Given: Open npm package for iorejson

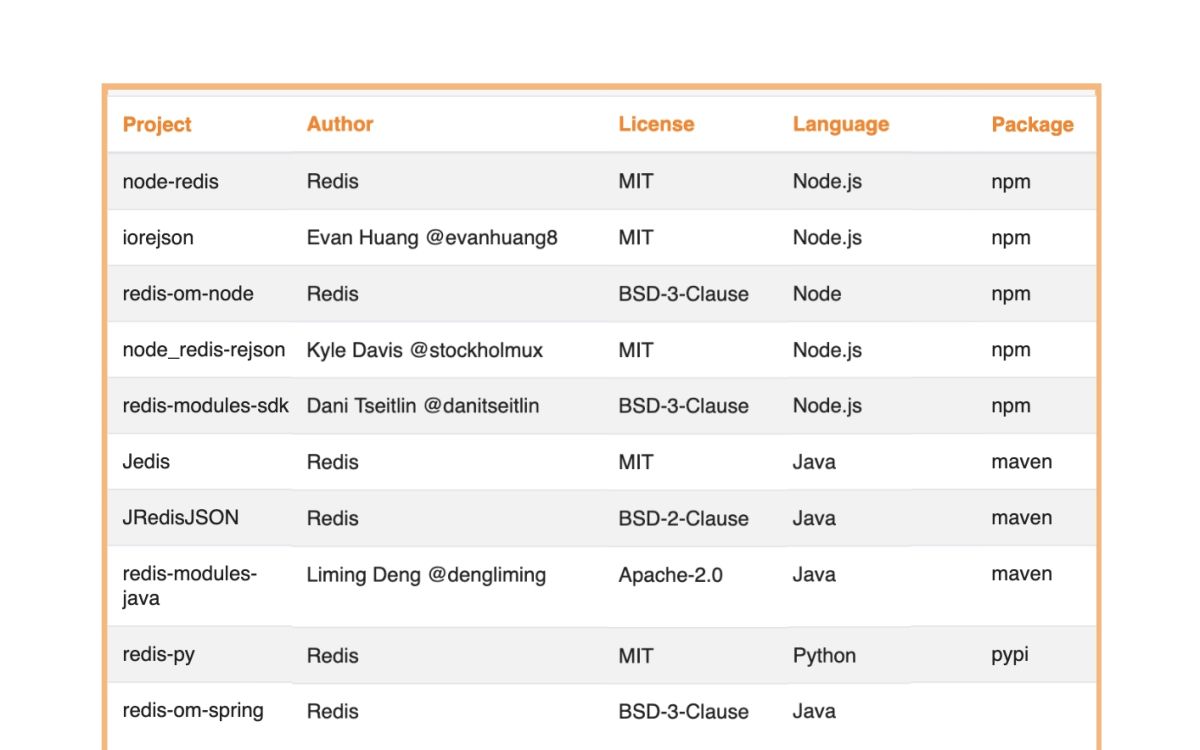Looking at the screenshot, I should coord(1011,239).
